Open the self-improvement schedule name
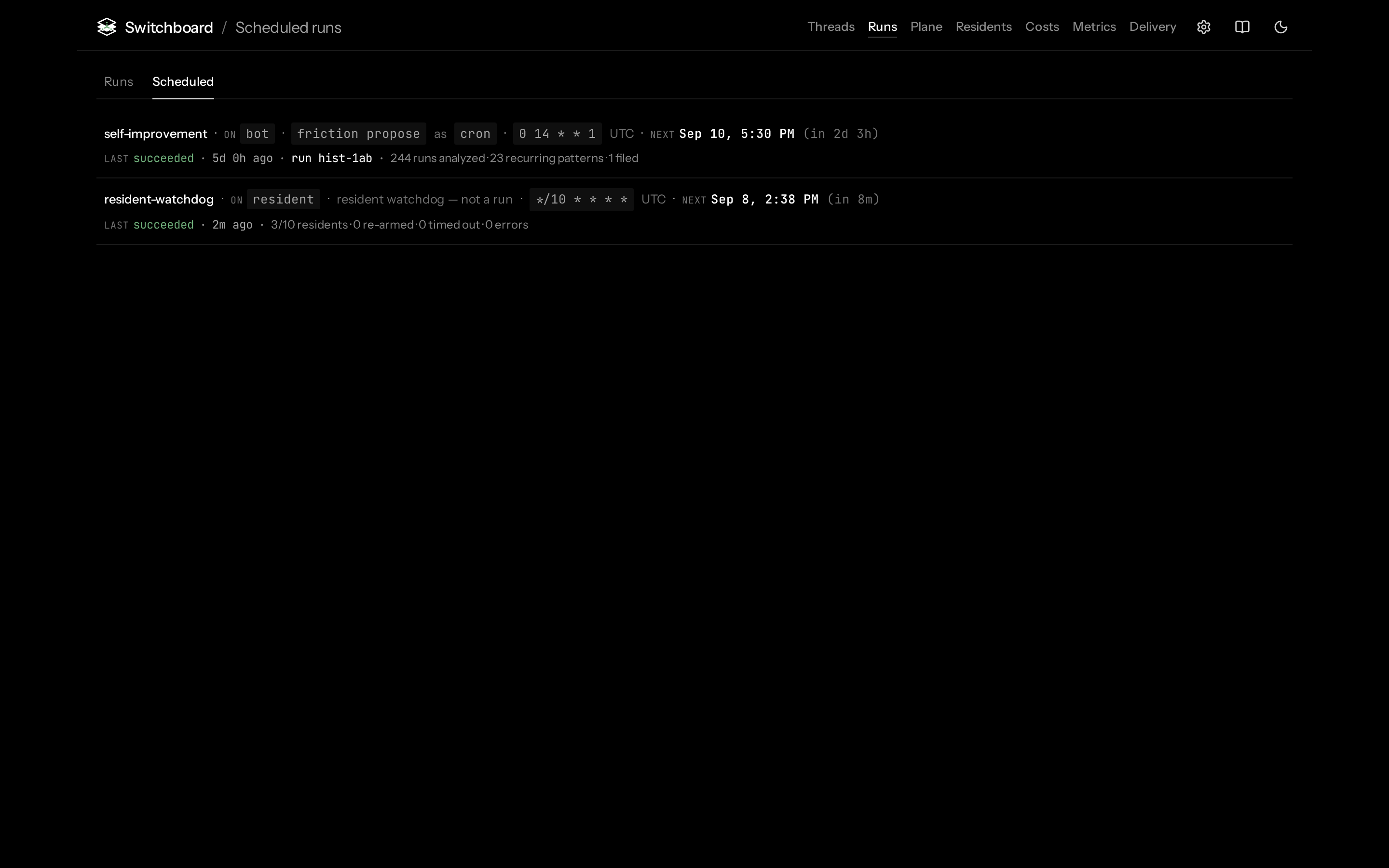The height and width of the screenshot is (868, 1389). coord(156,134)
